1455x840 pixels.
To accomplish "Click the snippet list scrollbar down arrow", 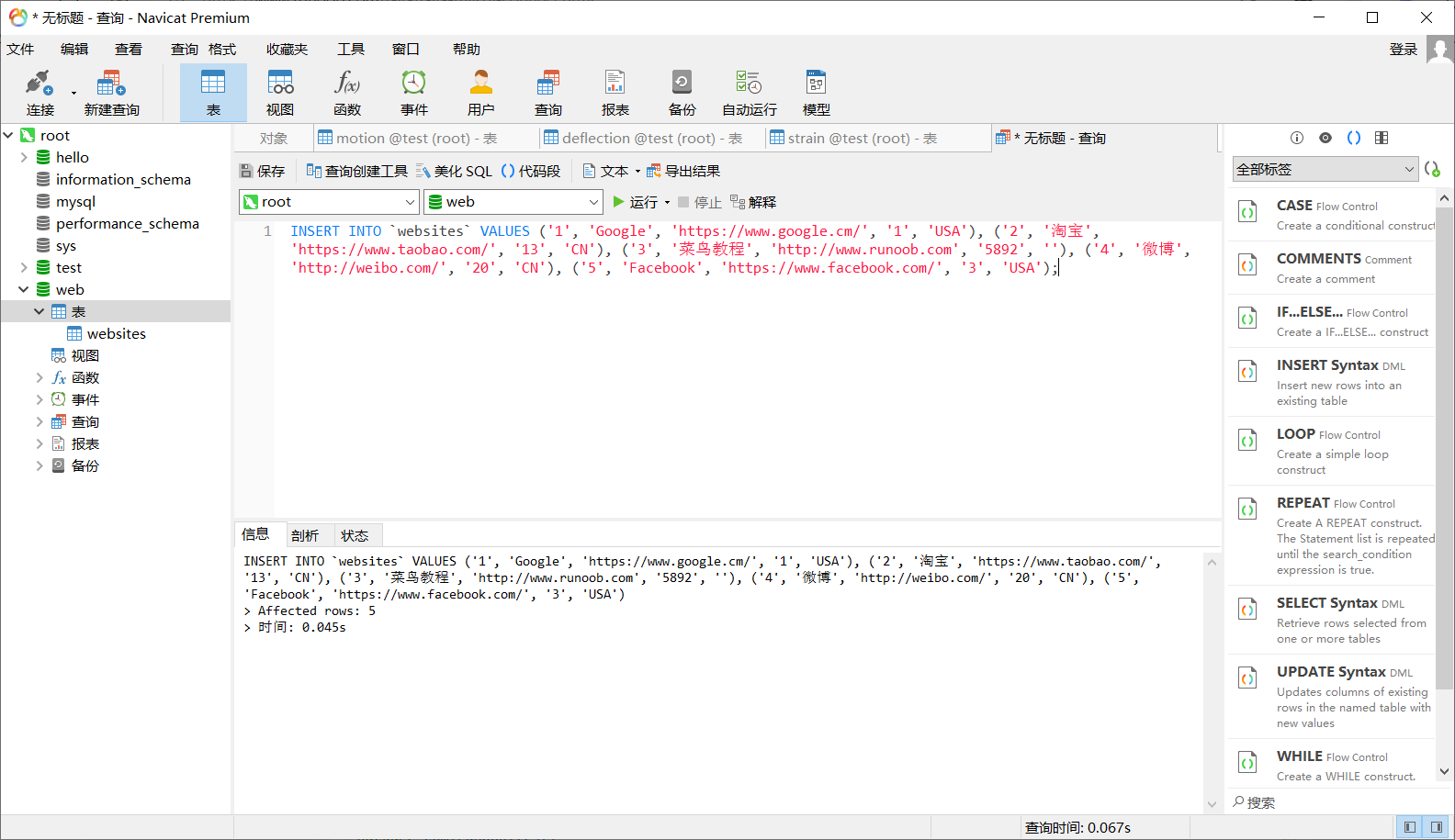I will [x=1444, y=772].
